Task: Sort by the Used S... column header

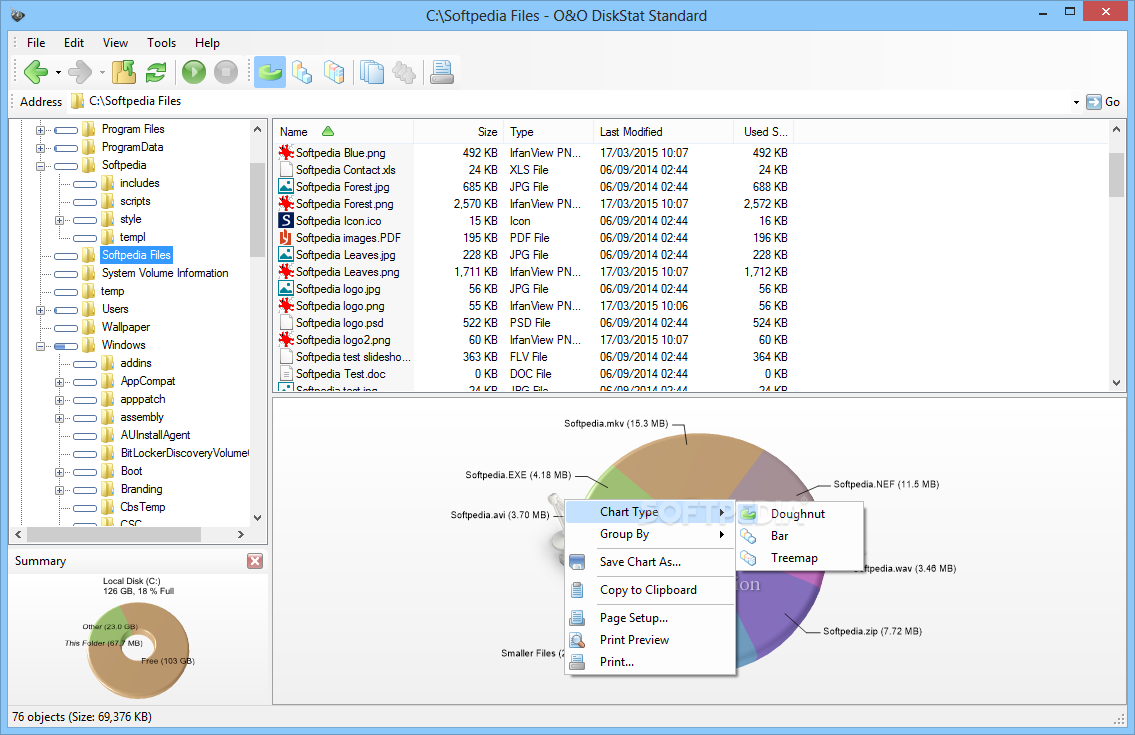Action: 764,132
